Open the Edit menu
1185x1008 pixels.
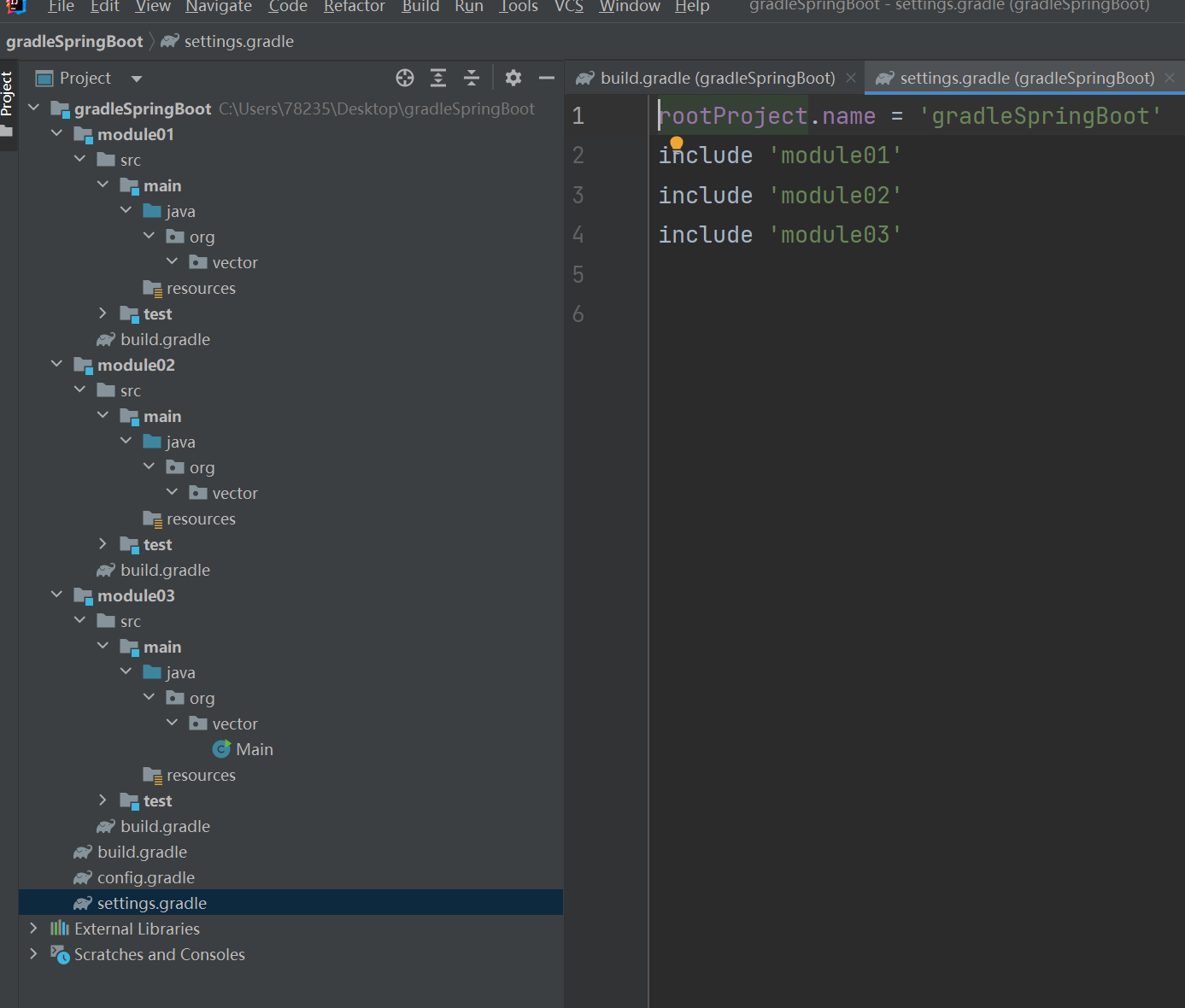(x=104, y=7)
